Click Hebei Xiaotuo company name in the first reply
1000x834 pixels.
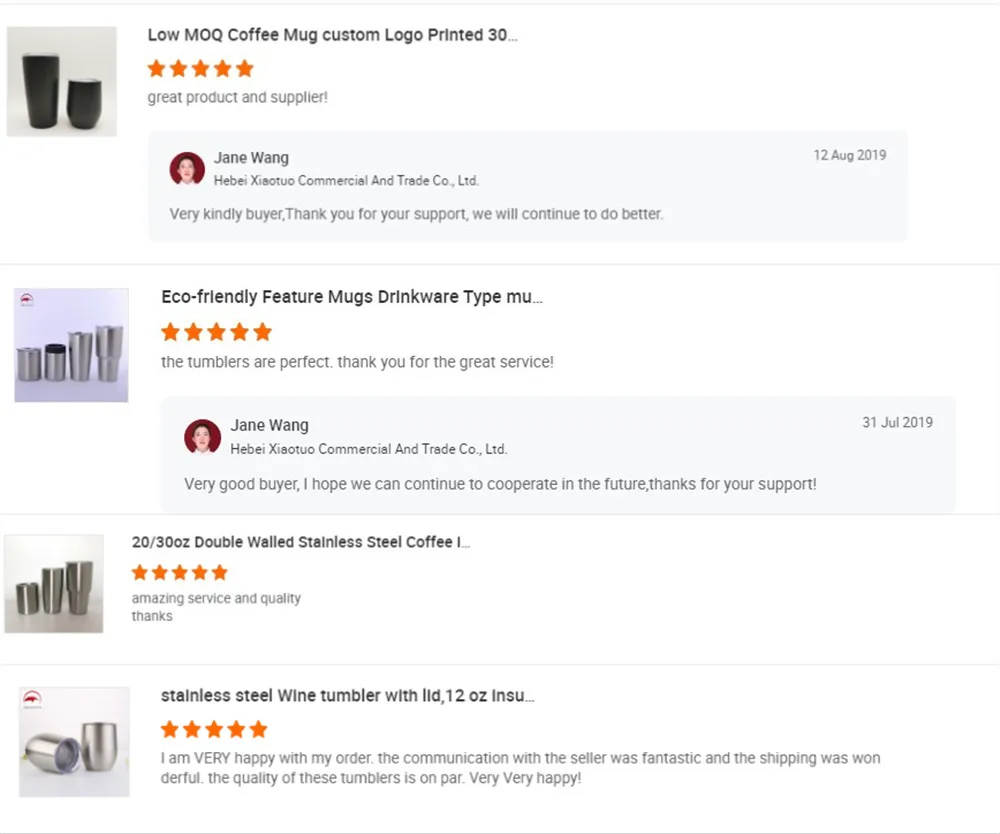click(x=346, y=181)
